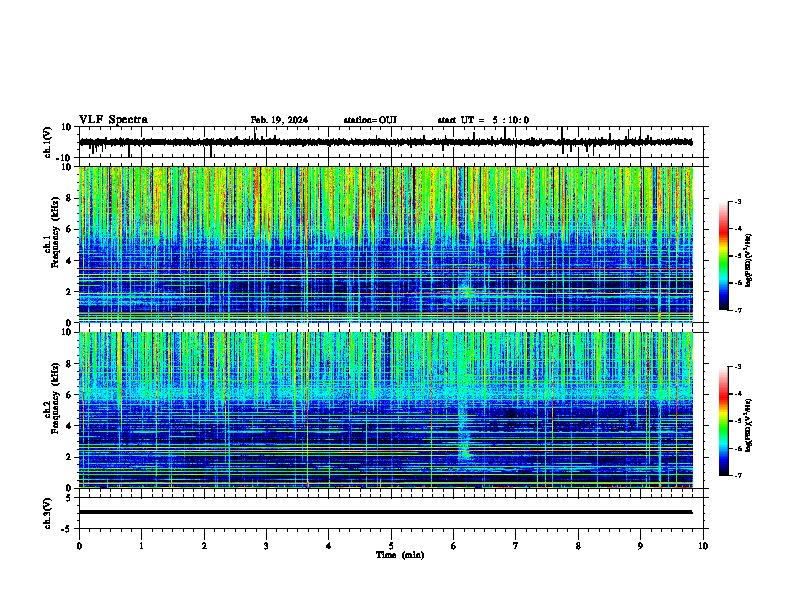Click the ch.1 spectrogram color scale bar

point(723,256)
